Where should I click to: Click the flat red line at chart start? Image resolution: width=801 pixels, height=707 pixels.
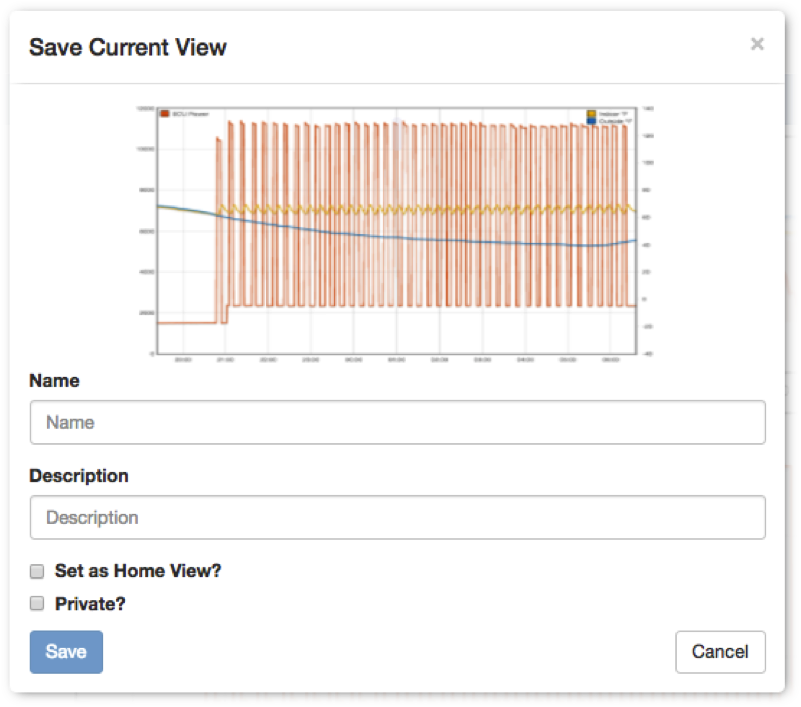[x=187, y=323]
